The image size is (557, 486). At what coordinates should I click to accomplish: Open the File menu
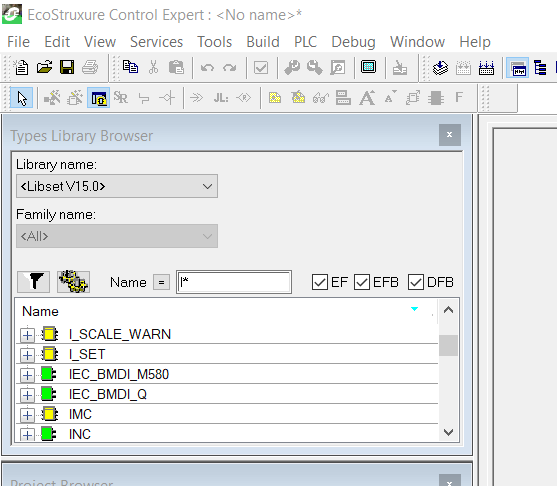[18, 42]
